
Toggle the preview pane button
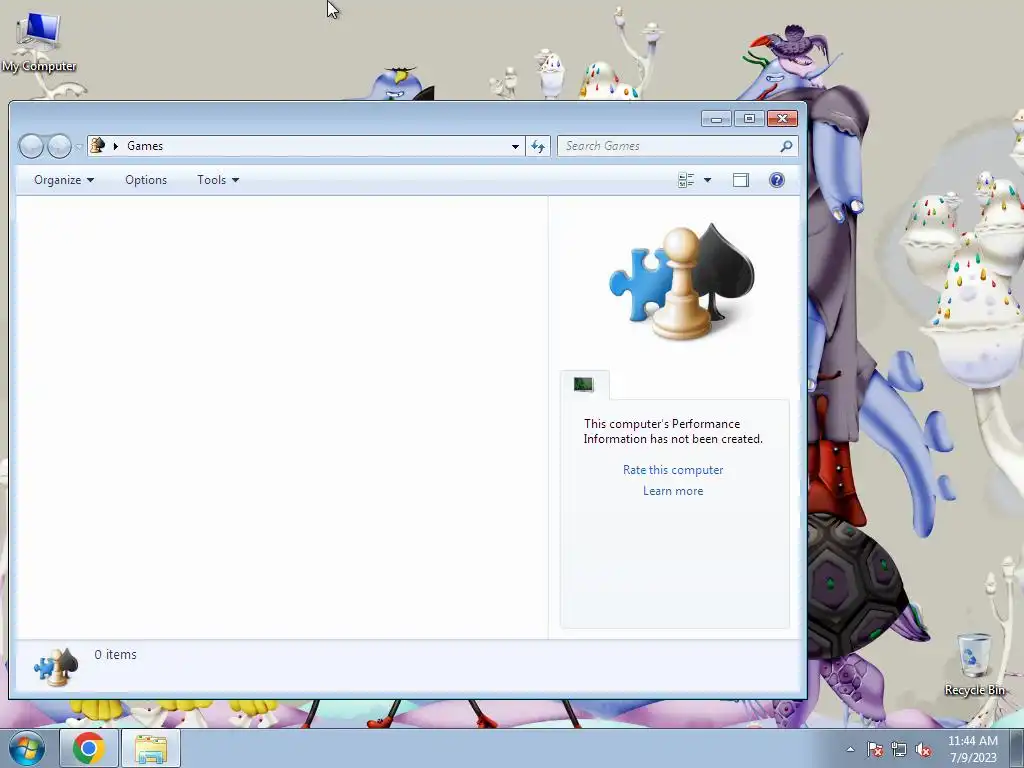click(x=741, y=180)
